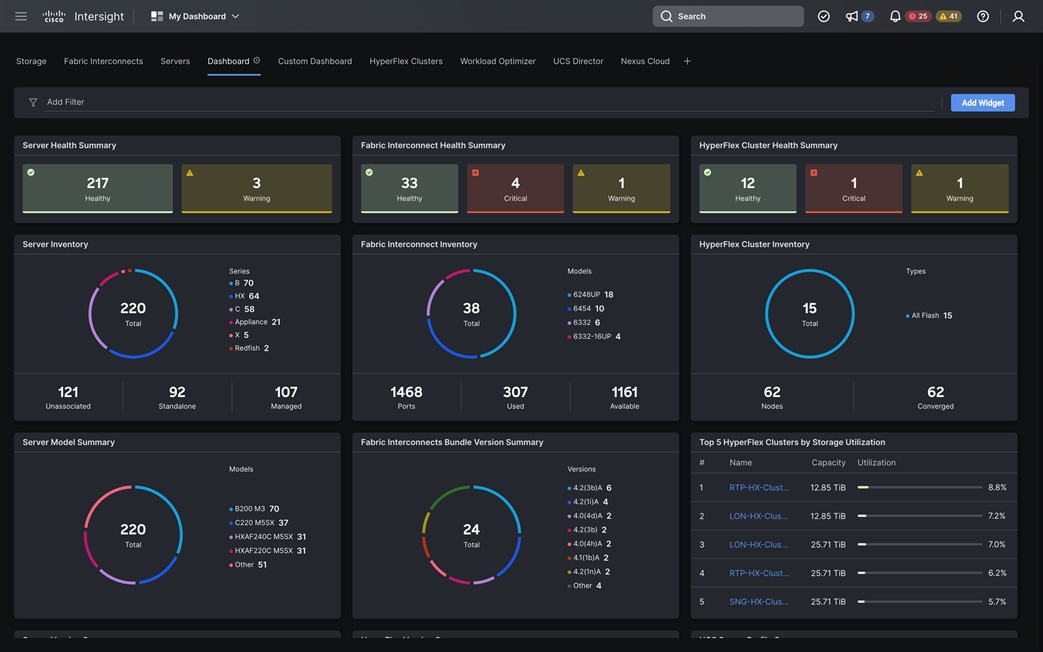Click the 6248UP 18 model legend entry

coord(590,295)
